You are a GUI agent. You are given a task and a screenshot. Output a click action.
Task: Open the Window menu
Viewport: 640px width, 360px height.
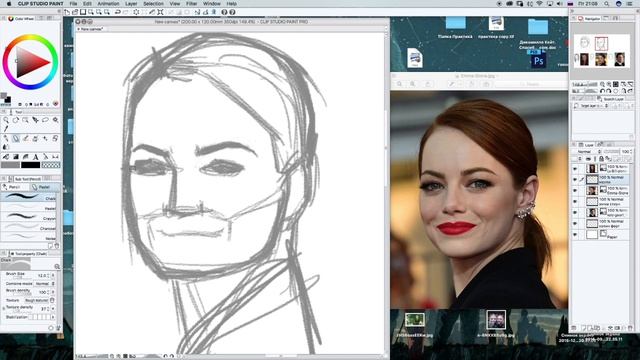click(211, 4)
